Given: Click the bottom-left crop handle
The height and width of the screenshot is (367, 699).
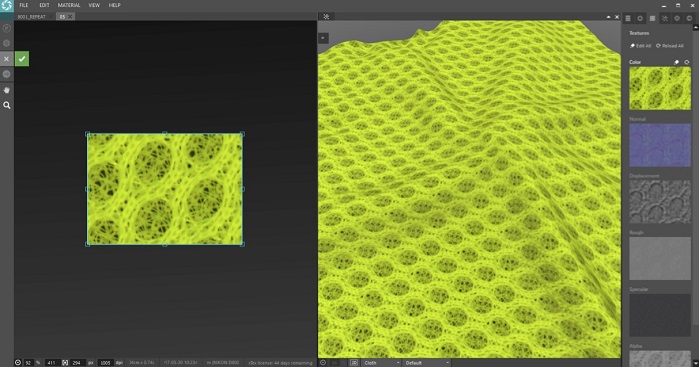Looking at the screenshot, I should click(87, 244).
